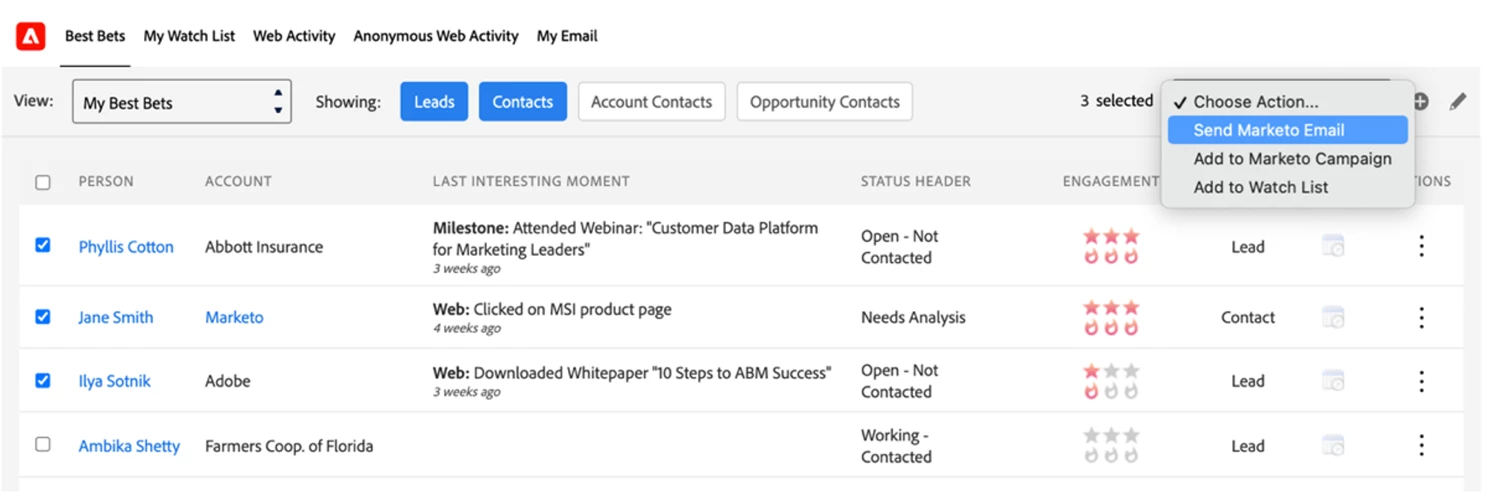This screenshot has height=497, width=1494.
Task: Select Send Marketo Email from dropdown
Action: pos(1268,130)
